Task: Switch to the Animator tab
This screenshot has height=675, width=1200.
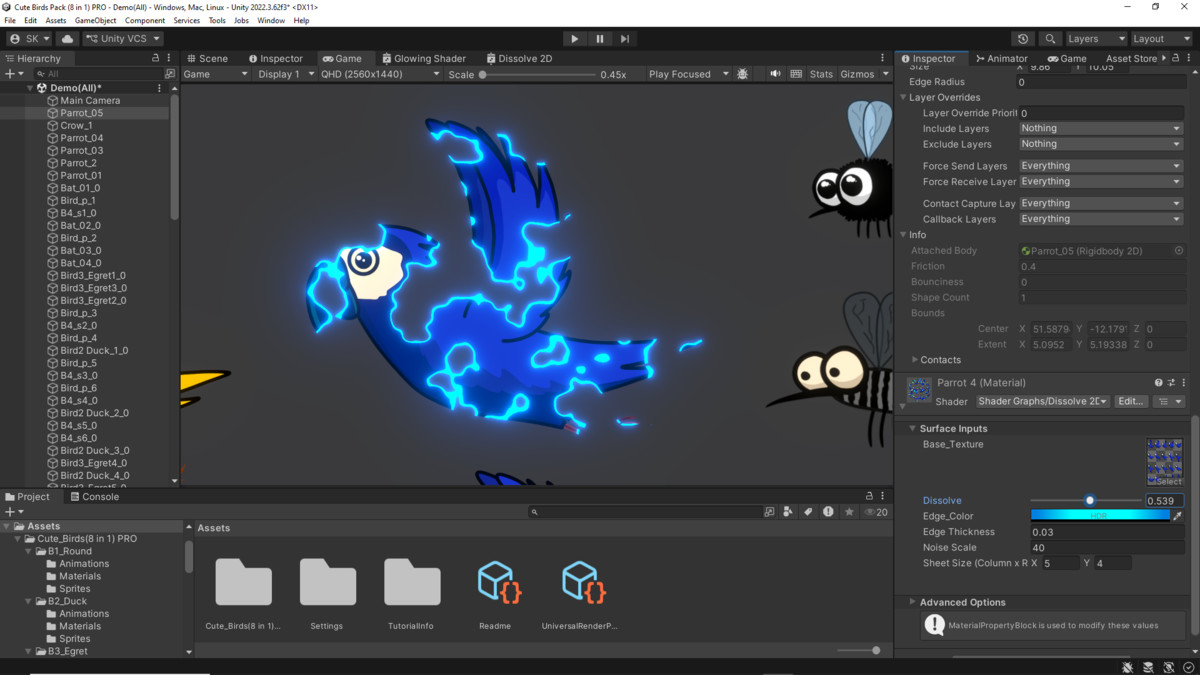Action: [1001, 59]
